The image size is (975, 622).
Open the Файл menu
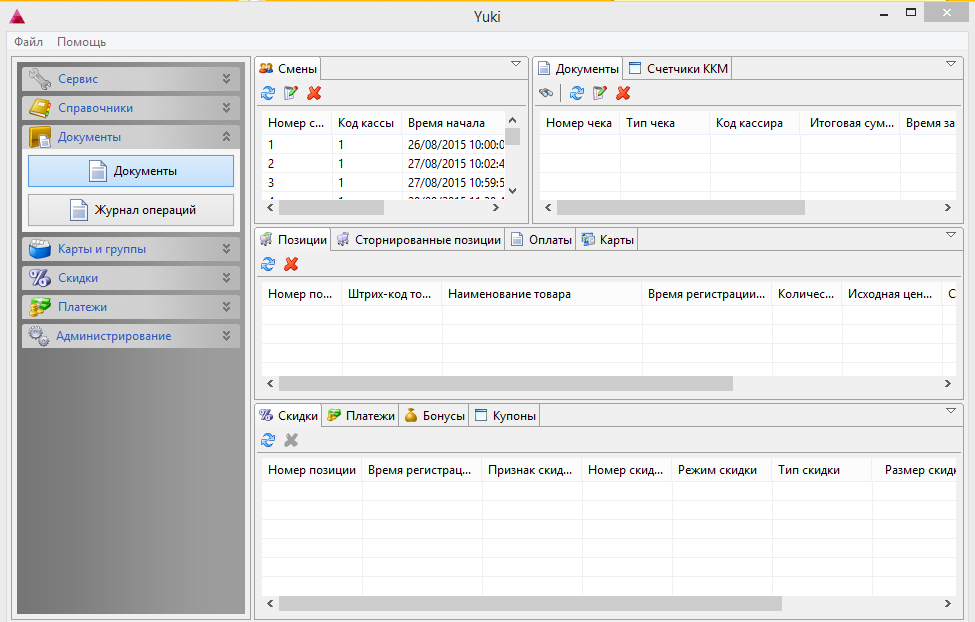(x=29, y=42)
